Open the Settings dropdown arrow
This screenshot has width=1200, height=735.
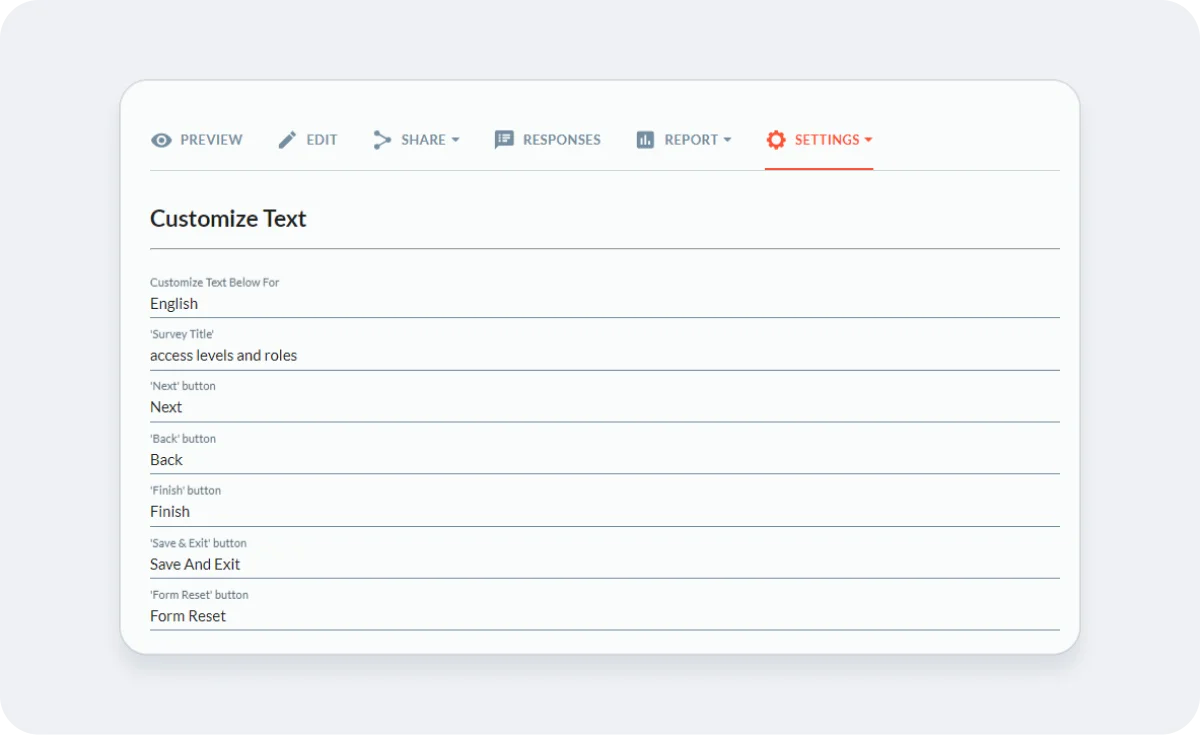tap(868, 140)
